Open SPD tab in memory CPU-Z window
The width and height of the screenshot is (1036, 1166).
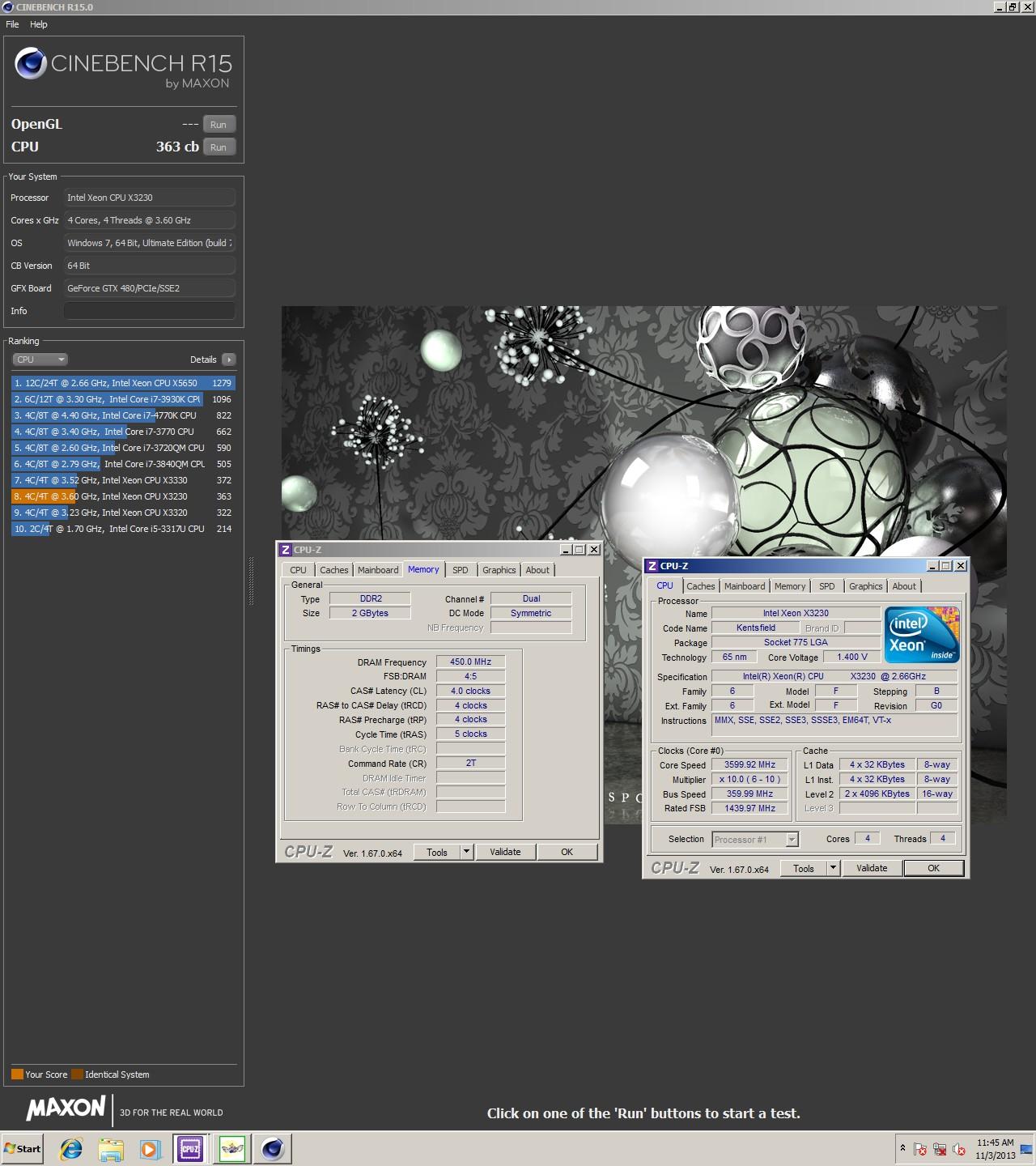pos(461,570)
